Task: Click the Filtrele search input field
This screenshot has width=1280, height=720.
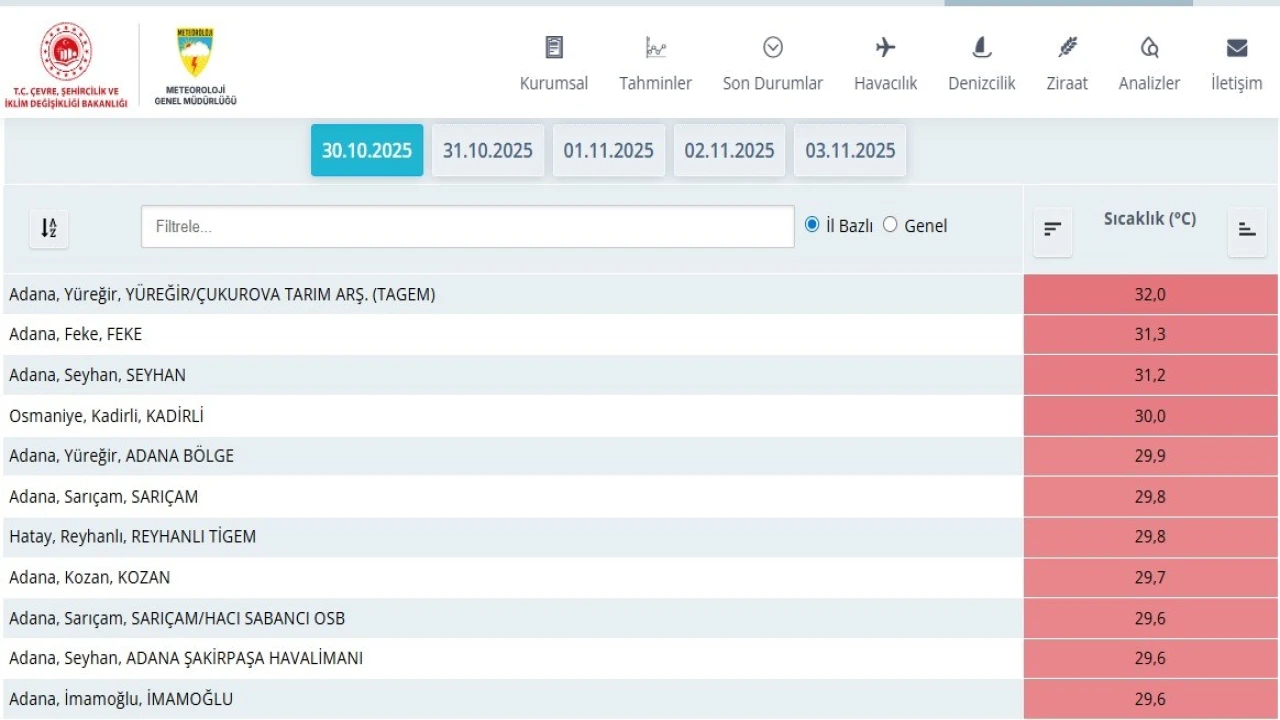Action: click(467, 227)
